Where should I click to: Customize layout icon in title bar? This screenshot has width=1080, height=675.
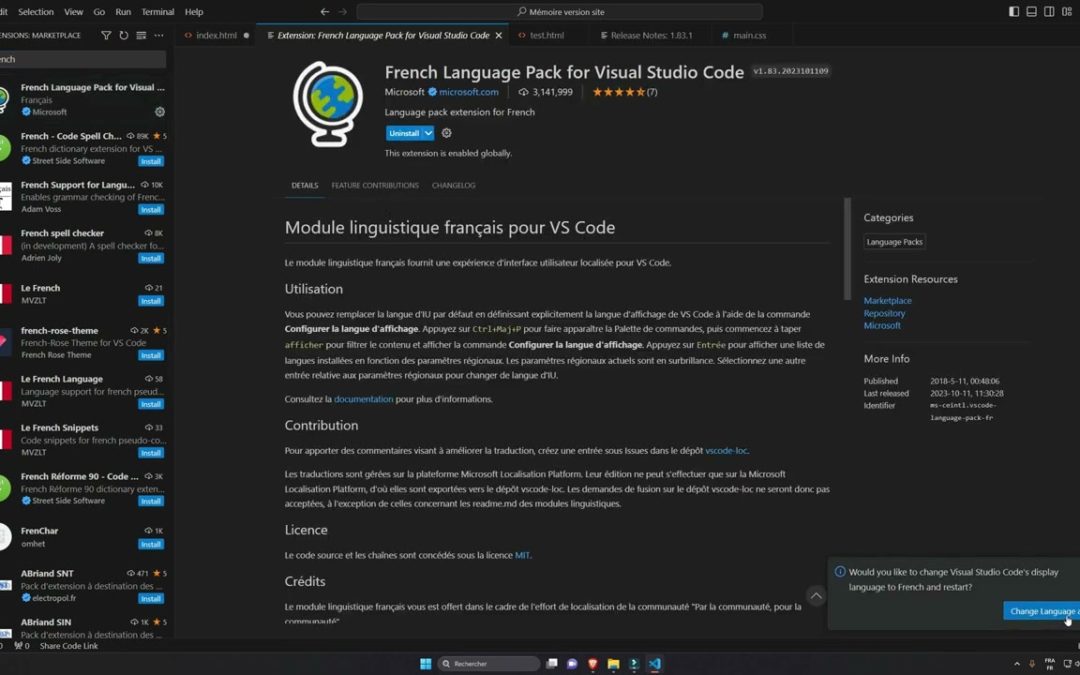coord(1067,12)
